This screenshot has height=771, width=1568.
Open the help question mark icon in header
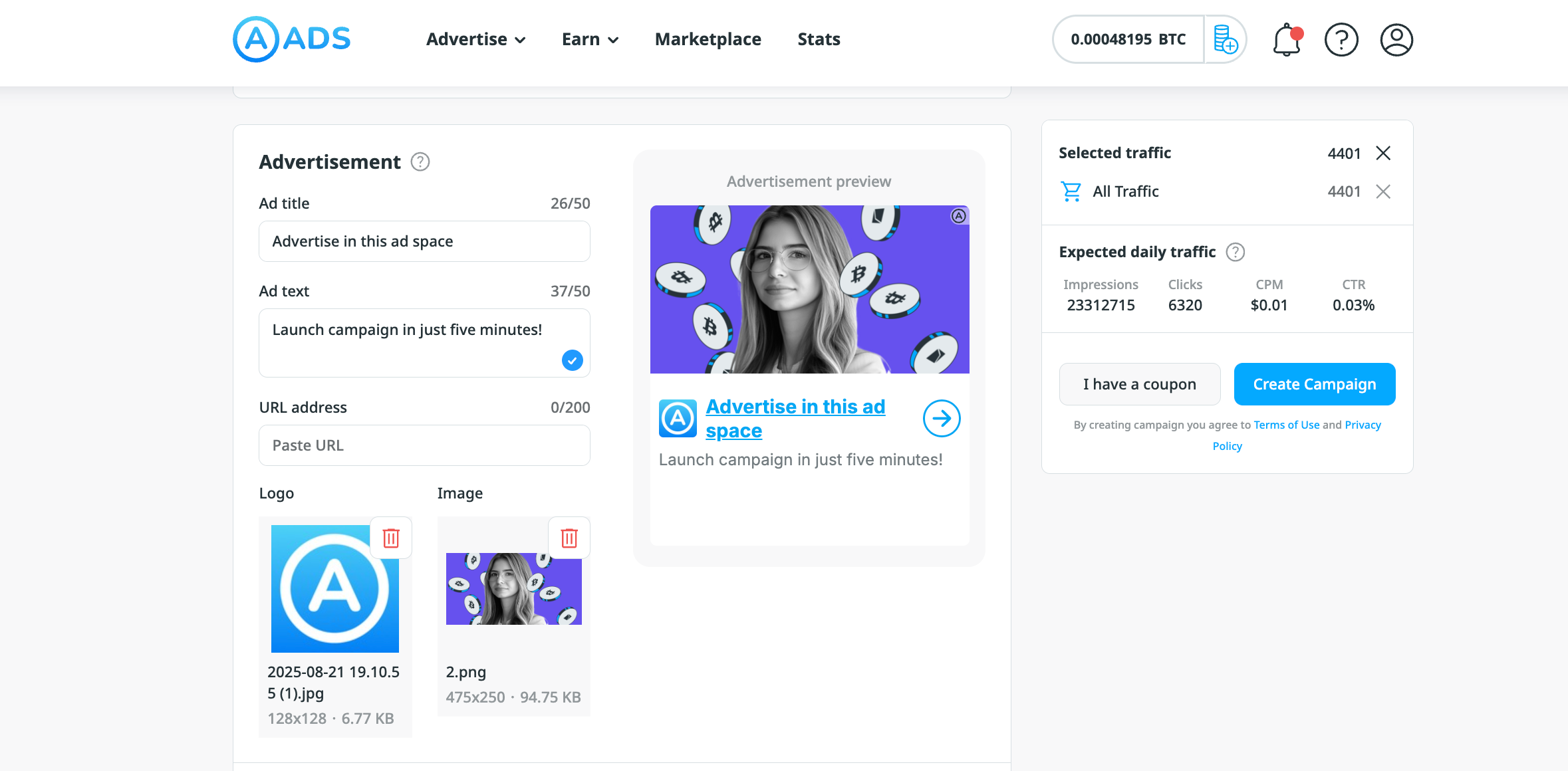coord(1341,40)
